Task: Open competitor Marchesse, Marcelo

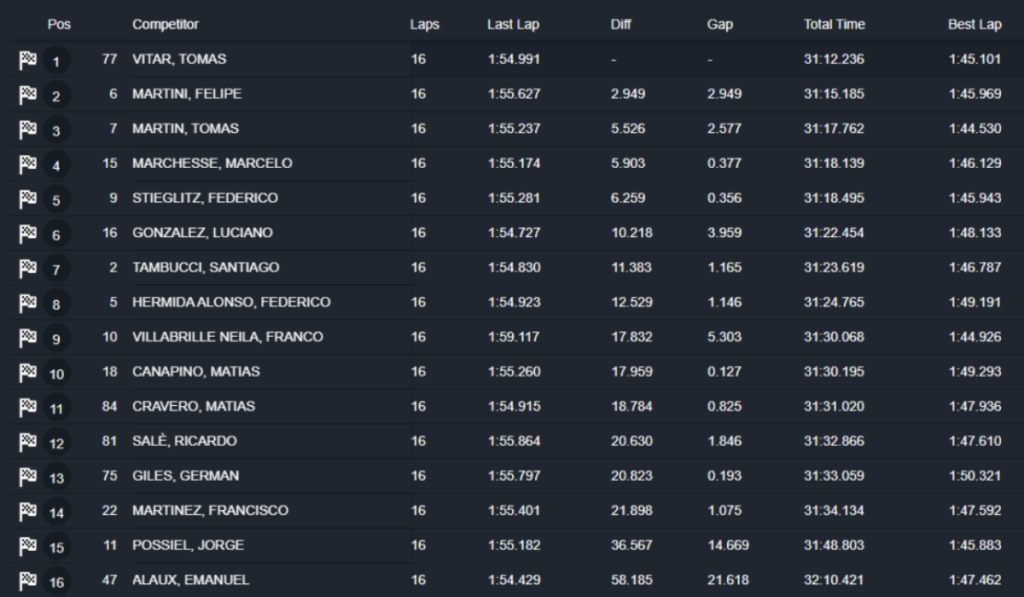Action: (x=210, y=163)
